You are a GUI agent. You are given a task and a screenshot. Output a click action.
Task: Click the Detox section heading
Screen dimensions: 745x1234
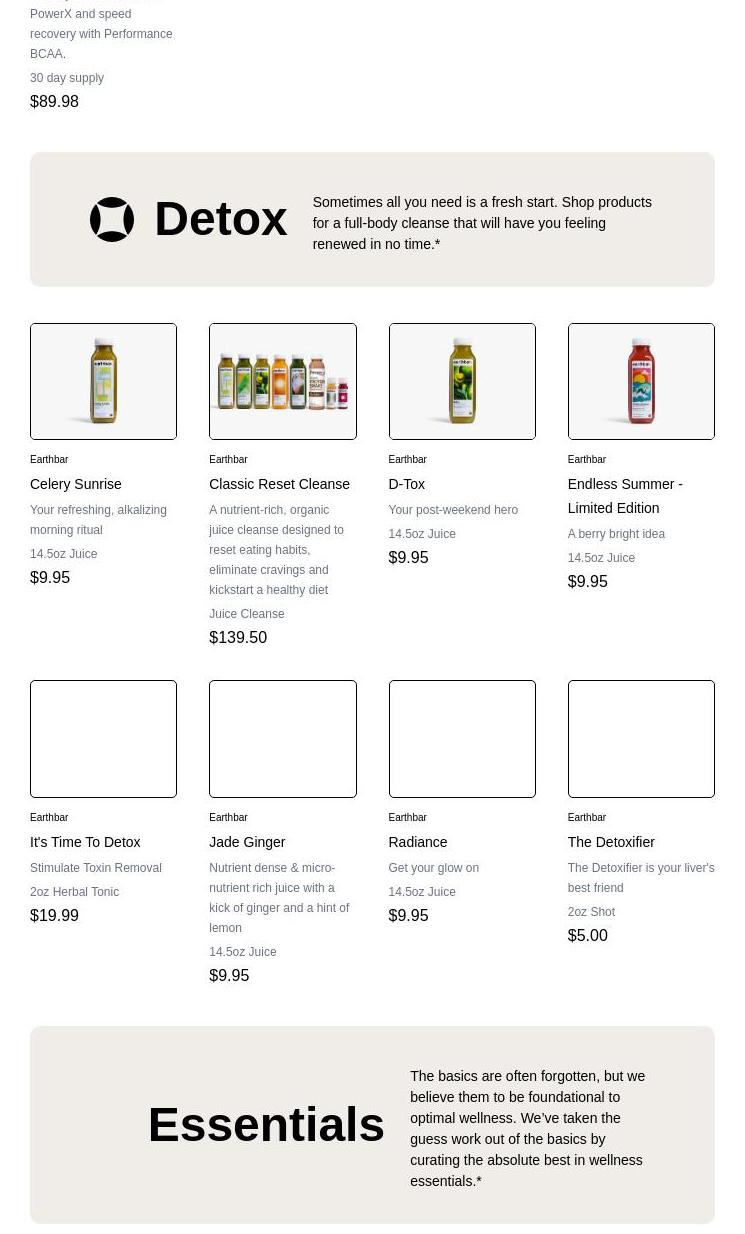(x=220, y=219)
